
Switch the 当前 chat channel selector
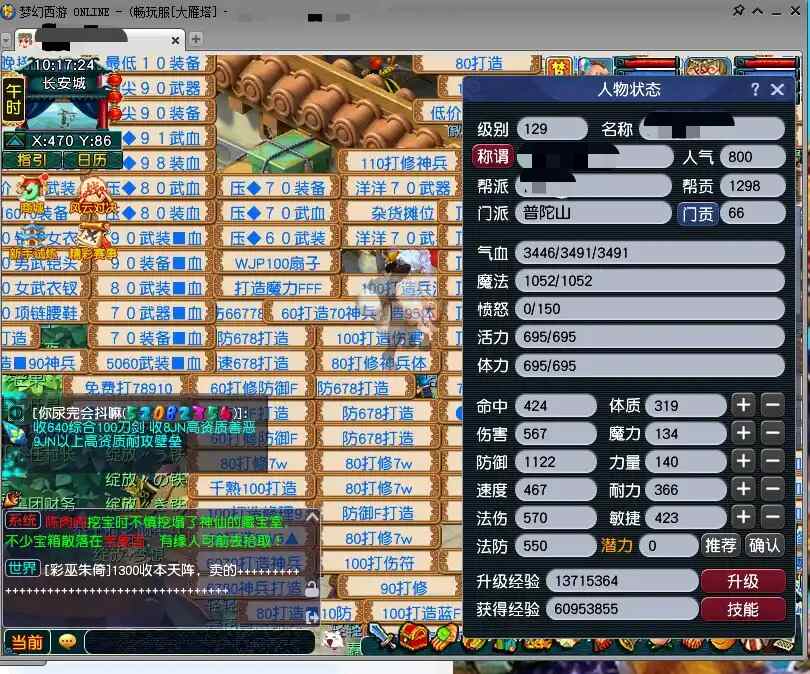[27, 642]
